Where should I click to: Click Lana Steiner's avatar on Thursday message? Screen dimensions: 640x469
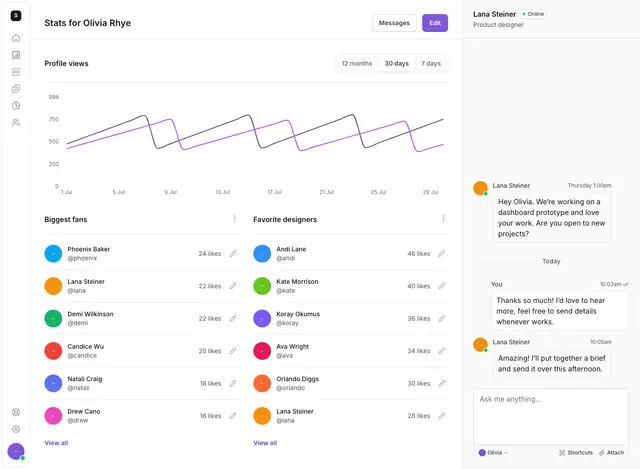pos(480,188)
